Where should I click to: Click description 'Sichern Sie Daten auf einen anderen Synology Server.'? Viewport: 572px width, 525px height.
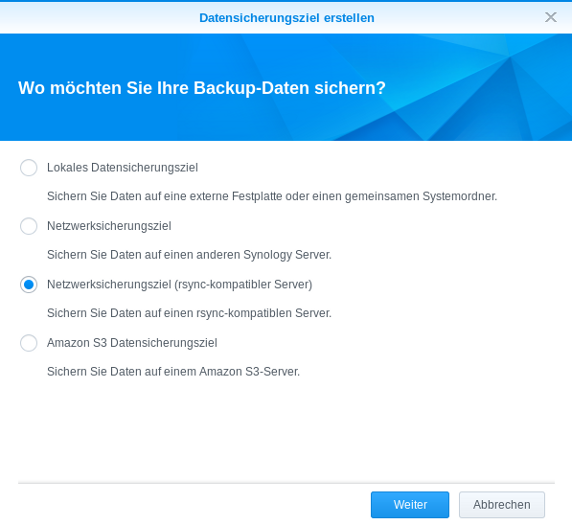[189, 255]
